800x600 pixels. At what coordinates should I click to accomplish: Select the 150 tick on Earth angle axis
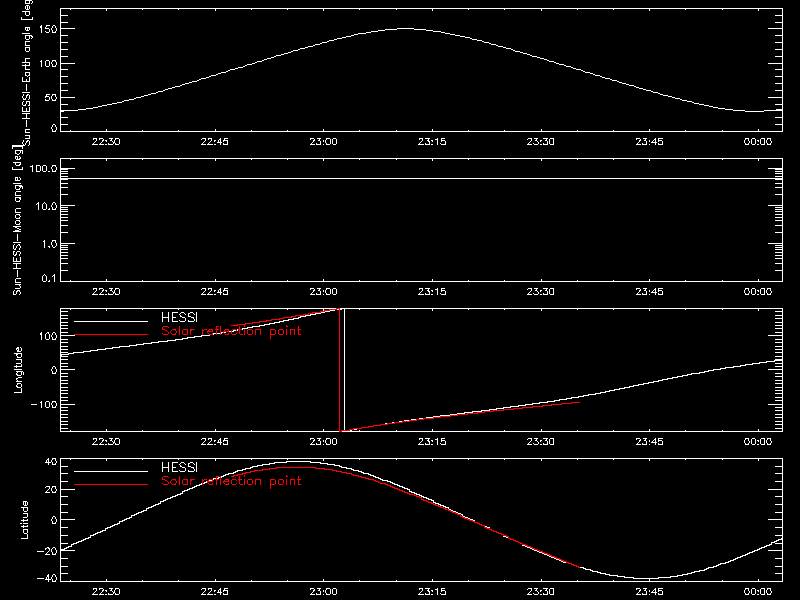coord(48,29)
